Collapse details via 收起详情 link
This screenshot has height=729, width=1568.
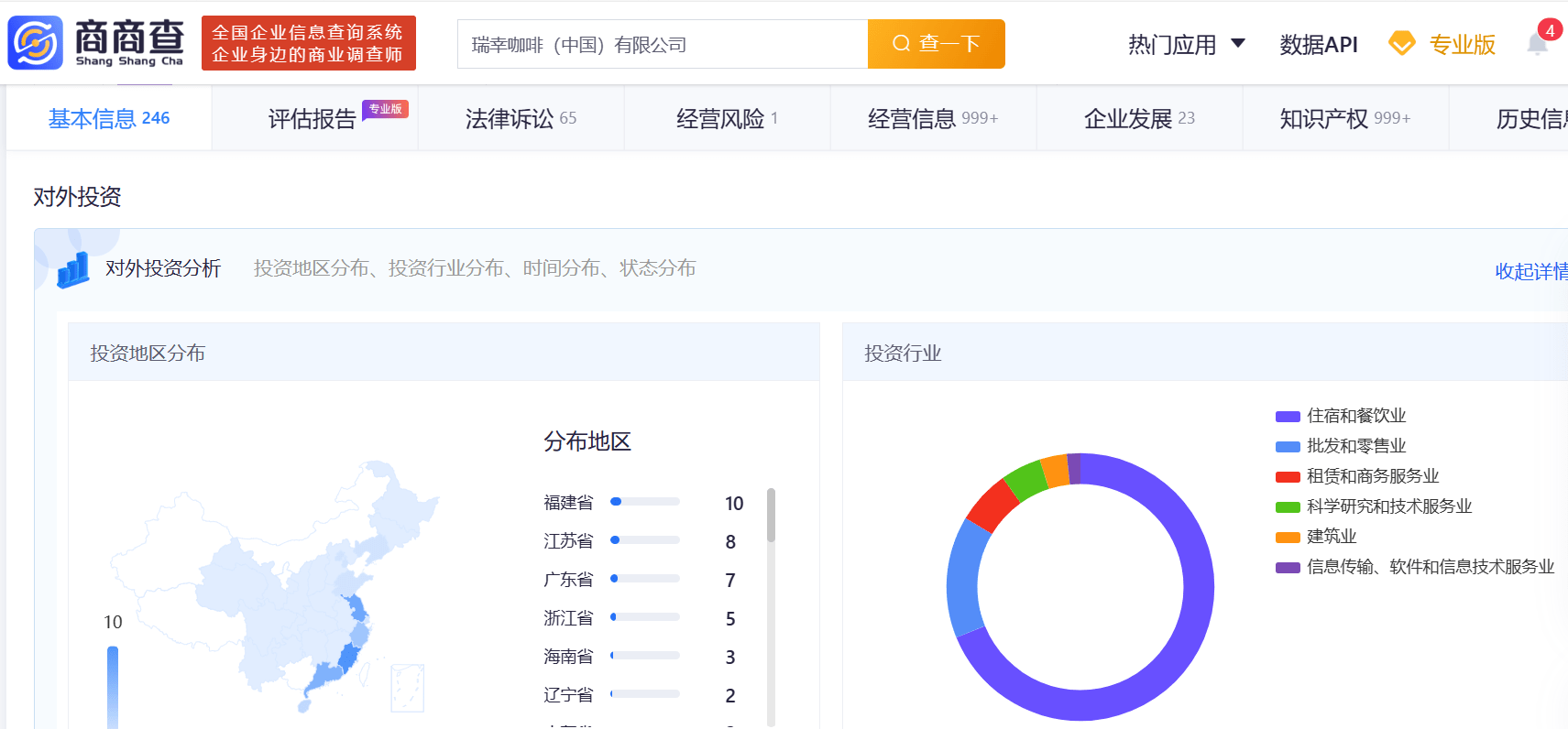click(x=1530, y=271)
